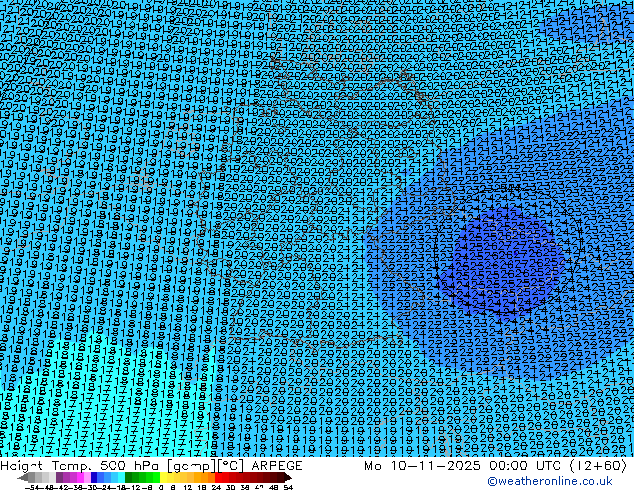Pick the cyan -18°C legend swatch
Image resolution: width=634 pixels, height=490 pixels.
(x=121, y=477)
